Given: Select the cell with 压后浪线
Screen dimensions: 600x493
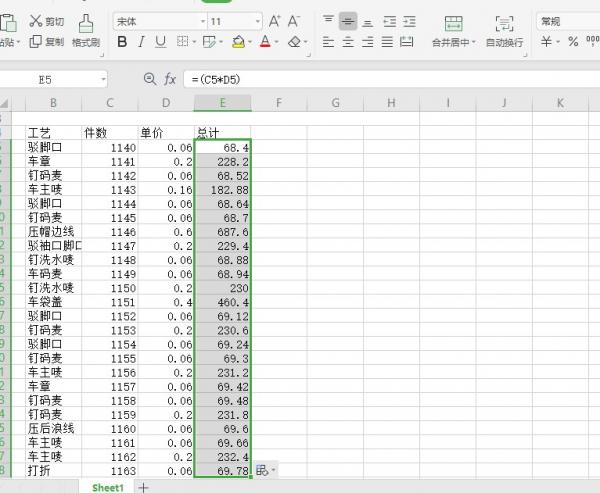Looking at the screenshot, I should pos(54,428).
